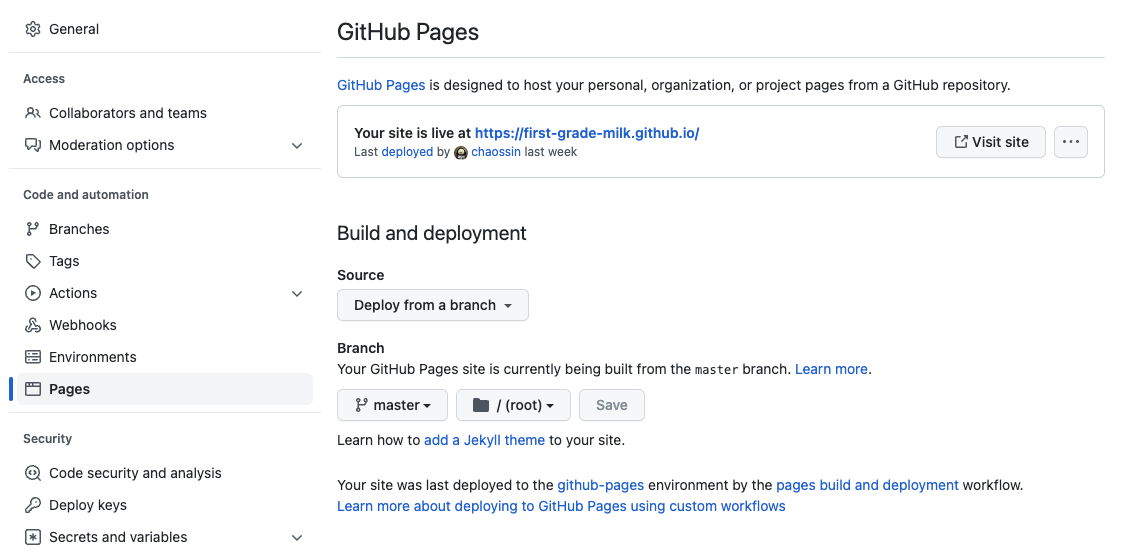Open the chaossin profile link
The width and height of the screenshot is (1121, 554).
pos(496,152)
